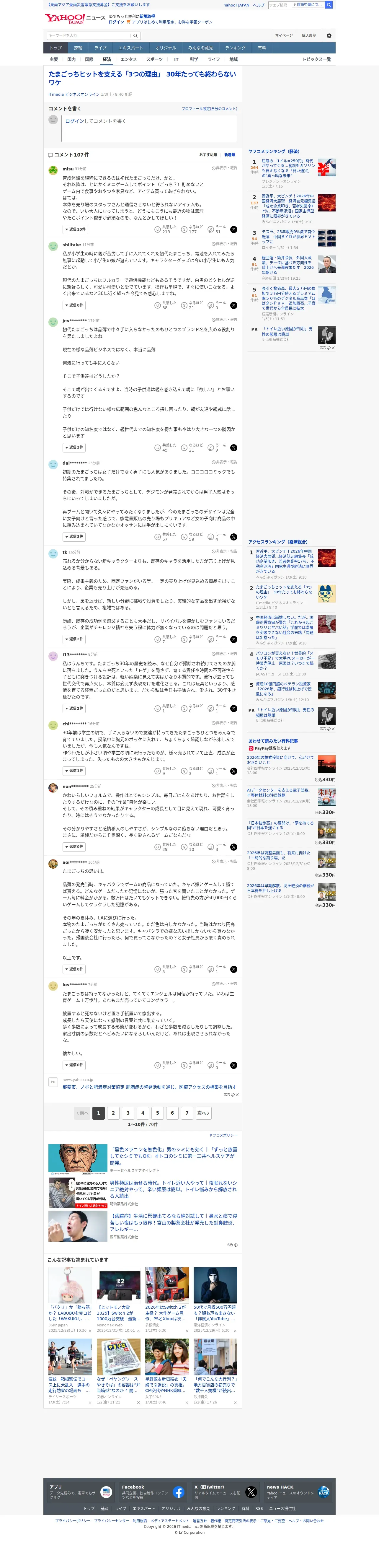Expand 返信0件 under aoi's comment
This screenshot has height=1568, width=379.
click(74, 969)
